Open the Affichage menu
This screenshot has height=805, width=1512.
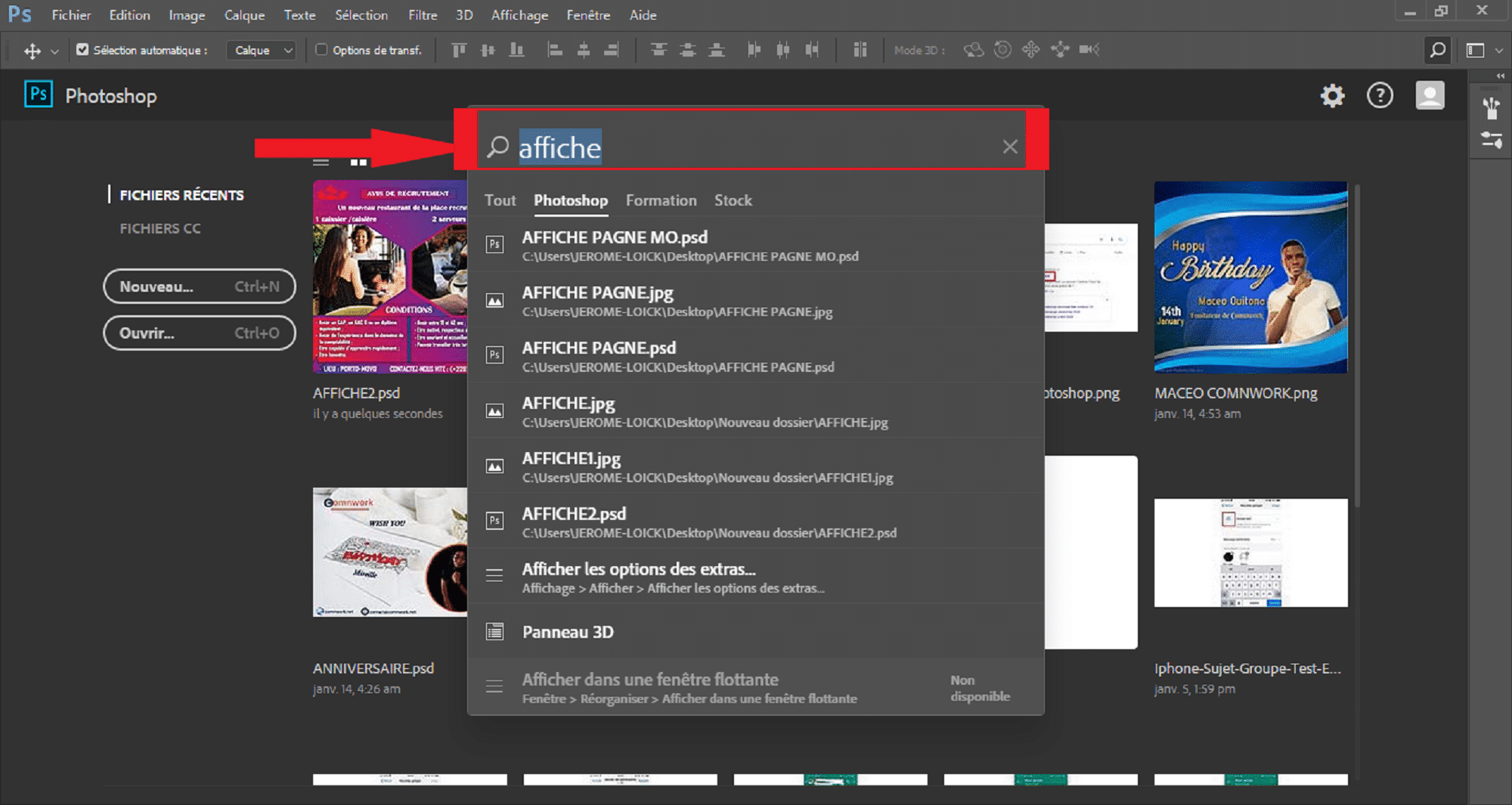(x=520, y=15)
